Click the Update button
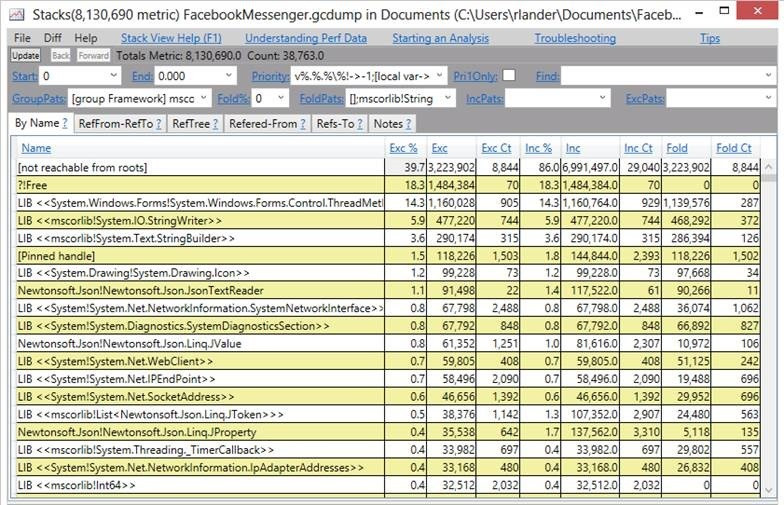784x505 pixels. pyautogui.click(x=26, y=56)
